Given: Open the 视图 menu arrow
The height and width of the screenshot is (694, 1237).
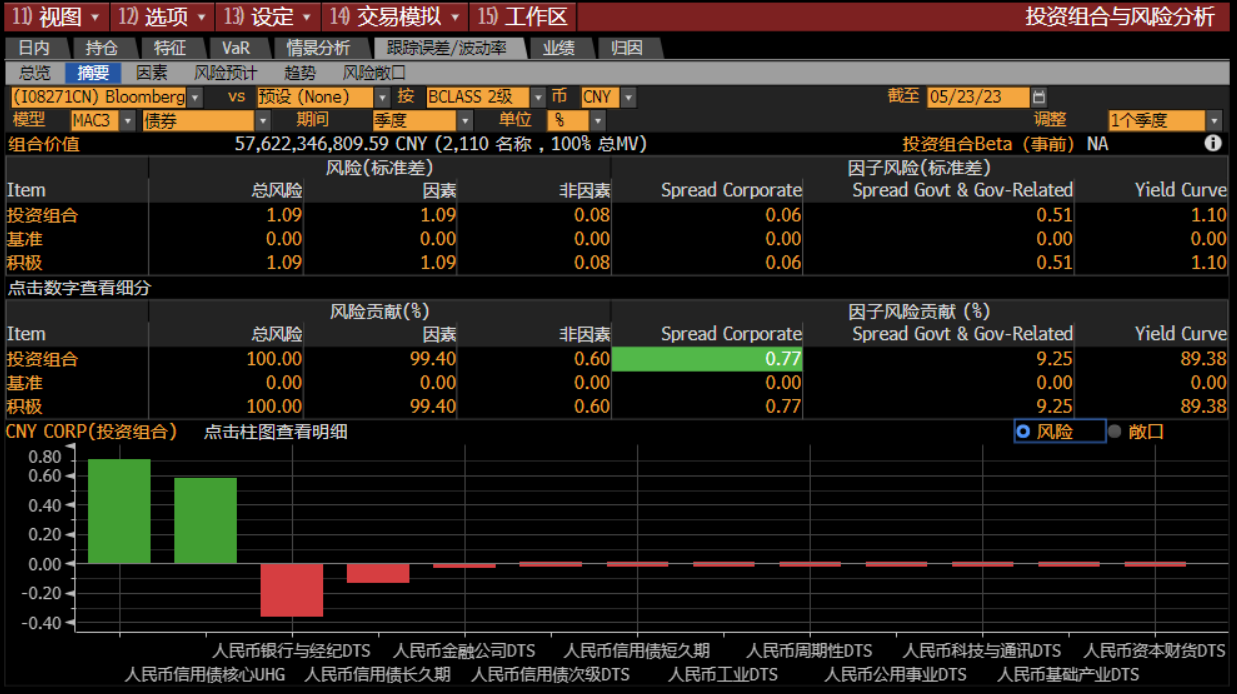Looking at the screenshot, I should tap(95, 17).
